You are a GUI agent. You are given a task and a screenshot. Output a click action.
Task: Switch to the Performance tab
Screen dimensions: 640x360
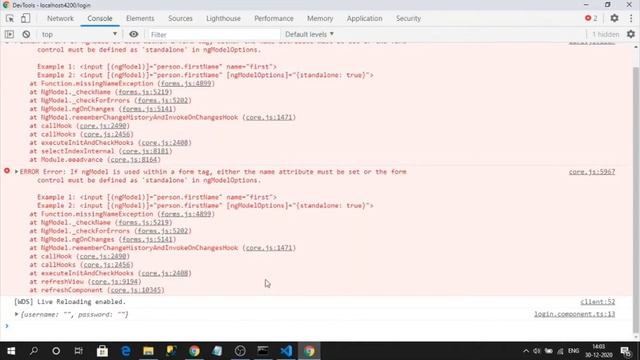[273, 18]
